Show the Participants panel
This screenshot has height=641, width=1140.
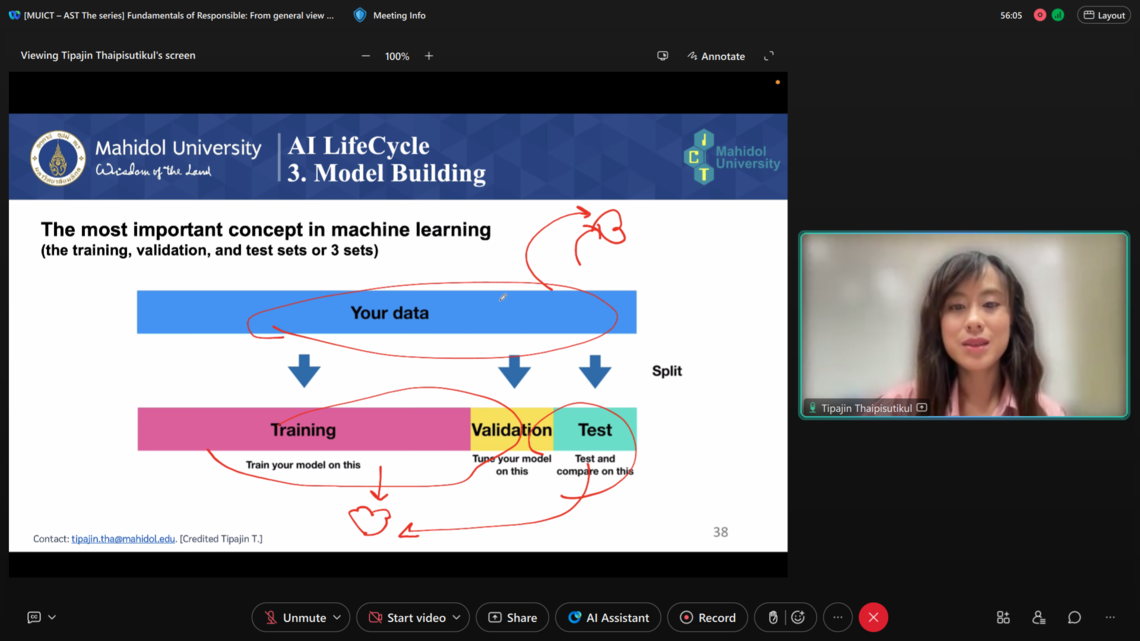(x=1038, y=618)
